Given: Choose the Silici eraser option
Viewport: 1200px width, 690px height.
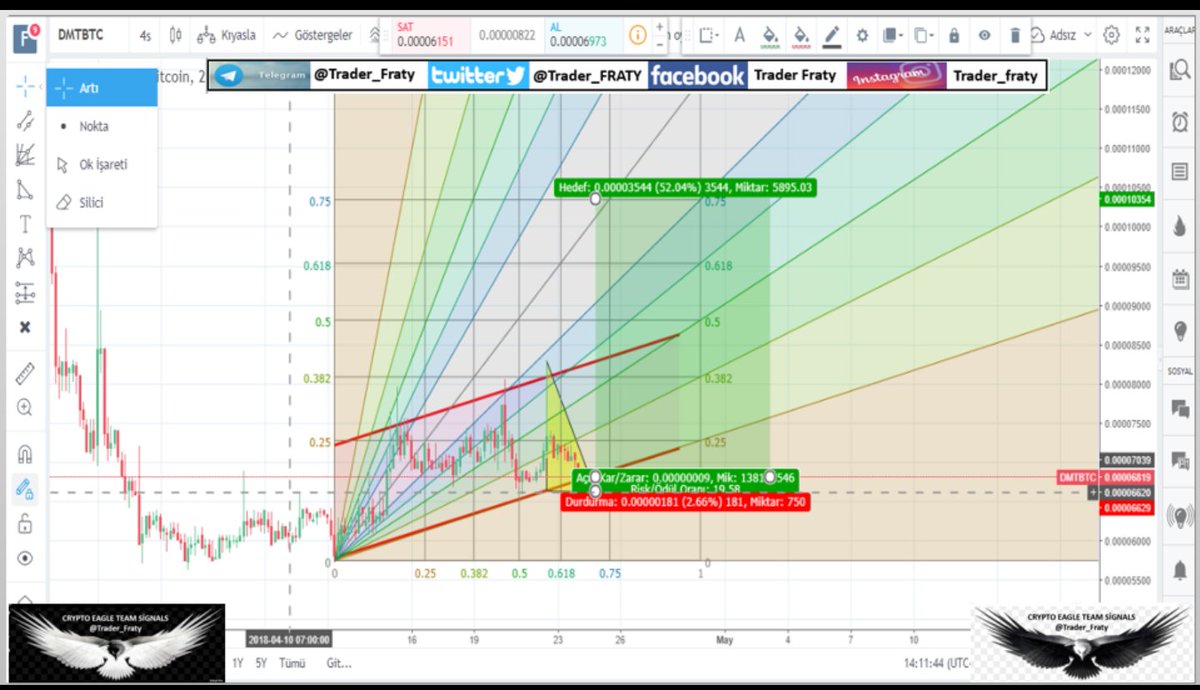Looking at the screenshot, I should click(x=102, y=202).
